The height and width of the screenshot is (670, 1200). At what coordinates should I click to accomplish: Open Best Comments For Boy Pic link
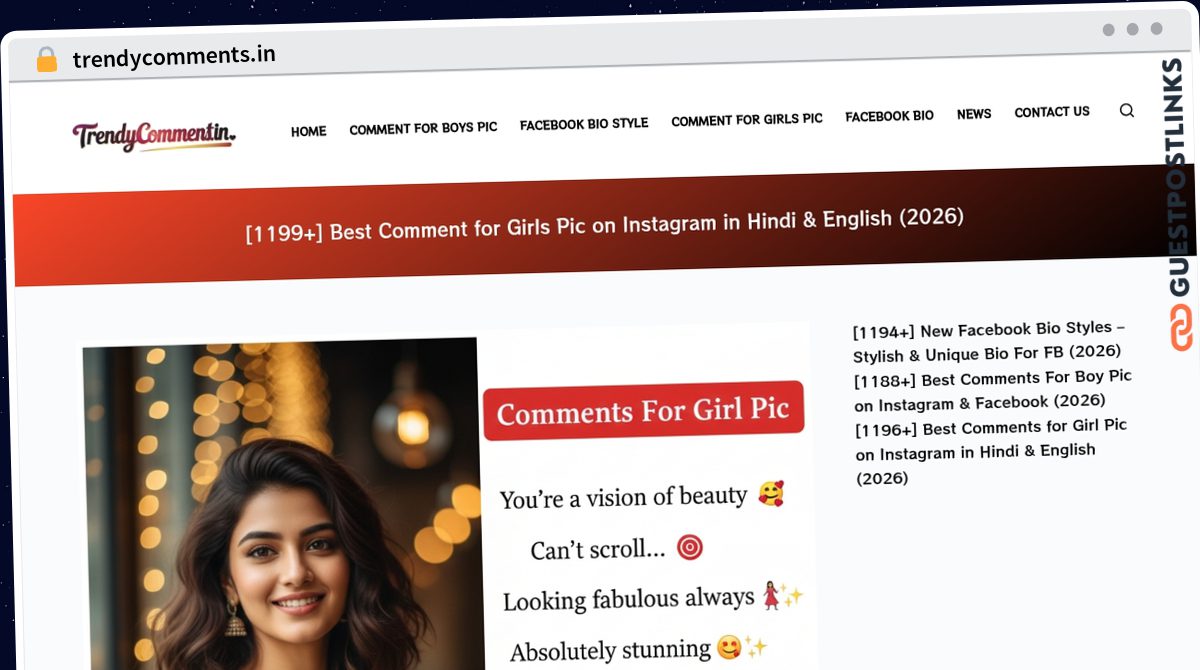(993, 390)
